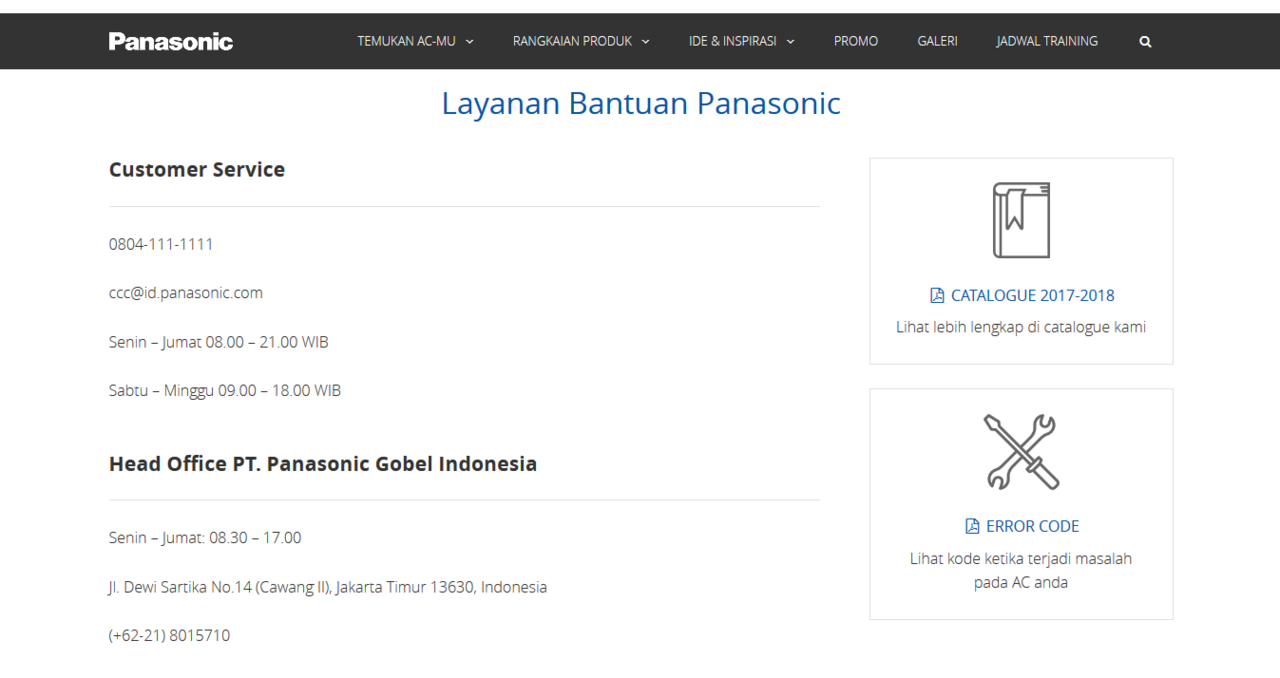Screen dimensions: 1280x678
Task: Open the search magnifier icon
Action: point(1145,42)
